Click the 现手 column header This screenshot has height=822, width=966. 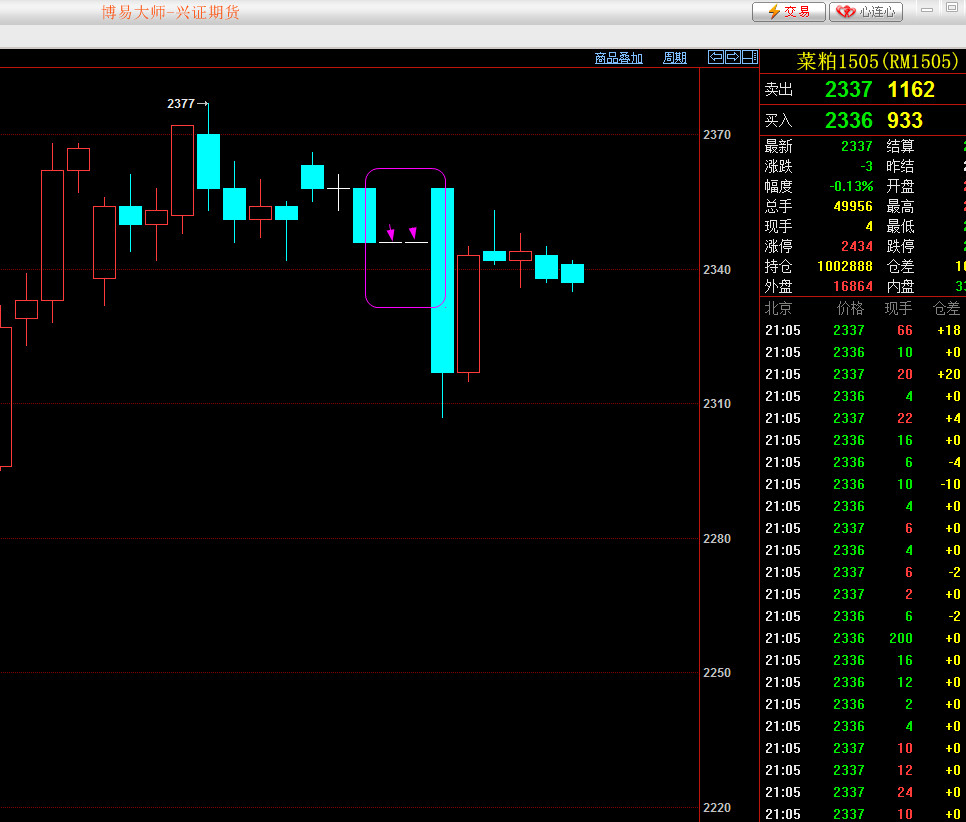(x=898, y=308)
